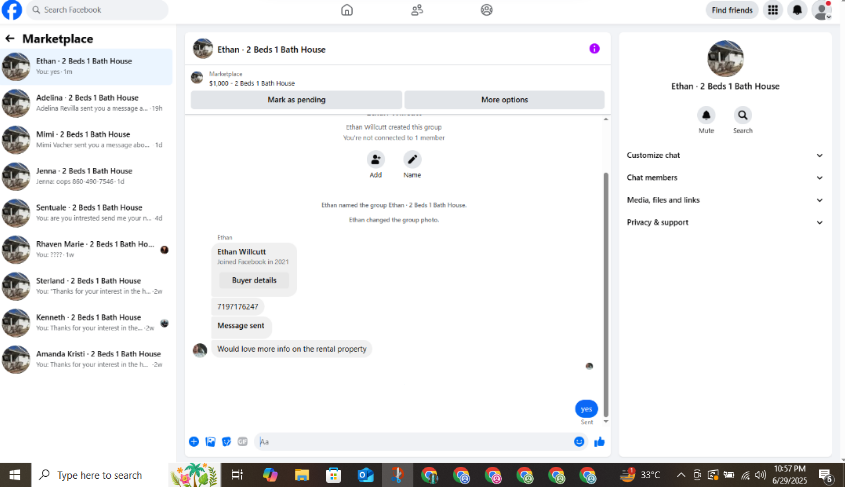Select Adelina conversation in the list
Viewport: 845px width, 487px height.
click(86, 103)
